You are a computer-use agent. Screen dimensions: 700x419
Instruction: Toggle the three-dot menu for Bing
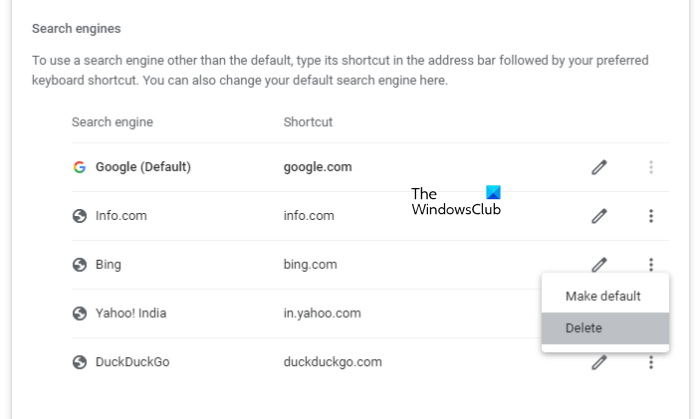point(651,264)
